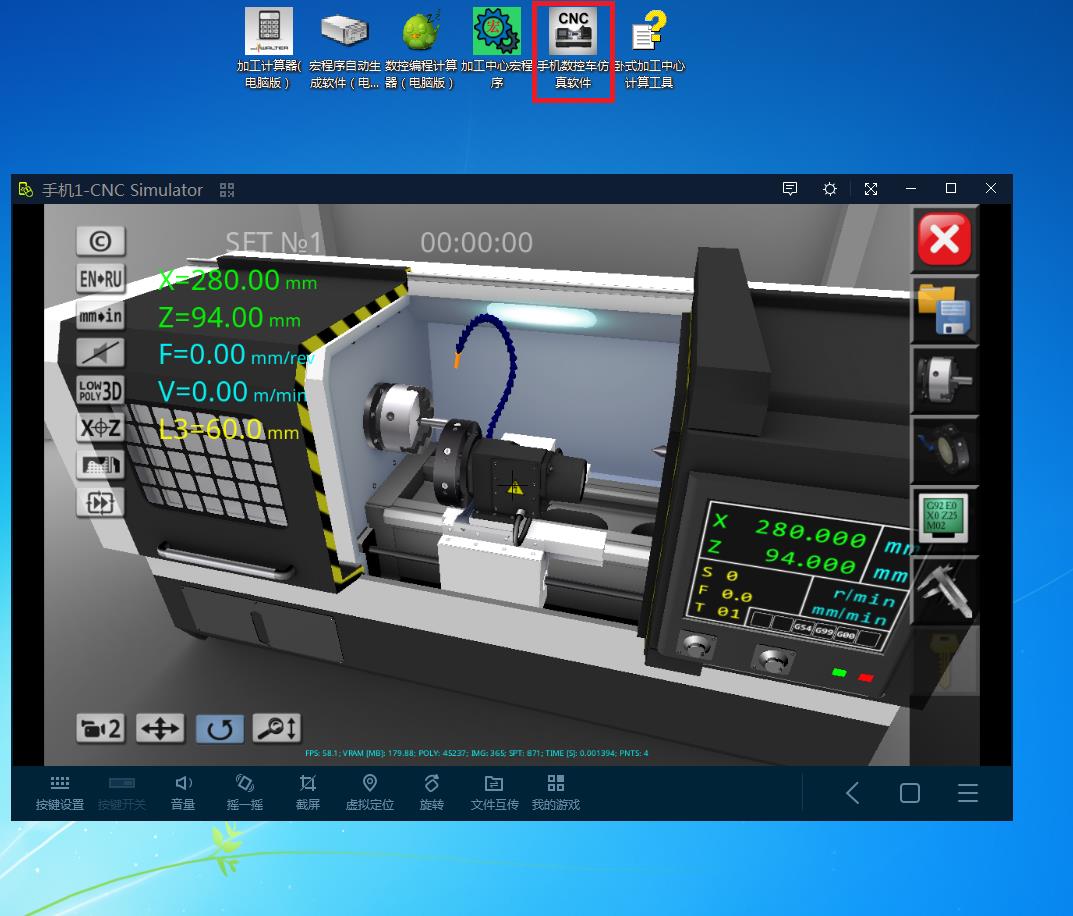Click 截屏 screenshot in emulator toolbar
The width and height of the screenshot is (1073, 916).
(308, 792)
